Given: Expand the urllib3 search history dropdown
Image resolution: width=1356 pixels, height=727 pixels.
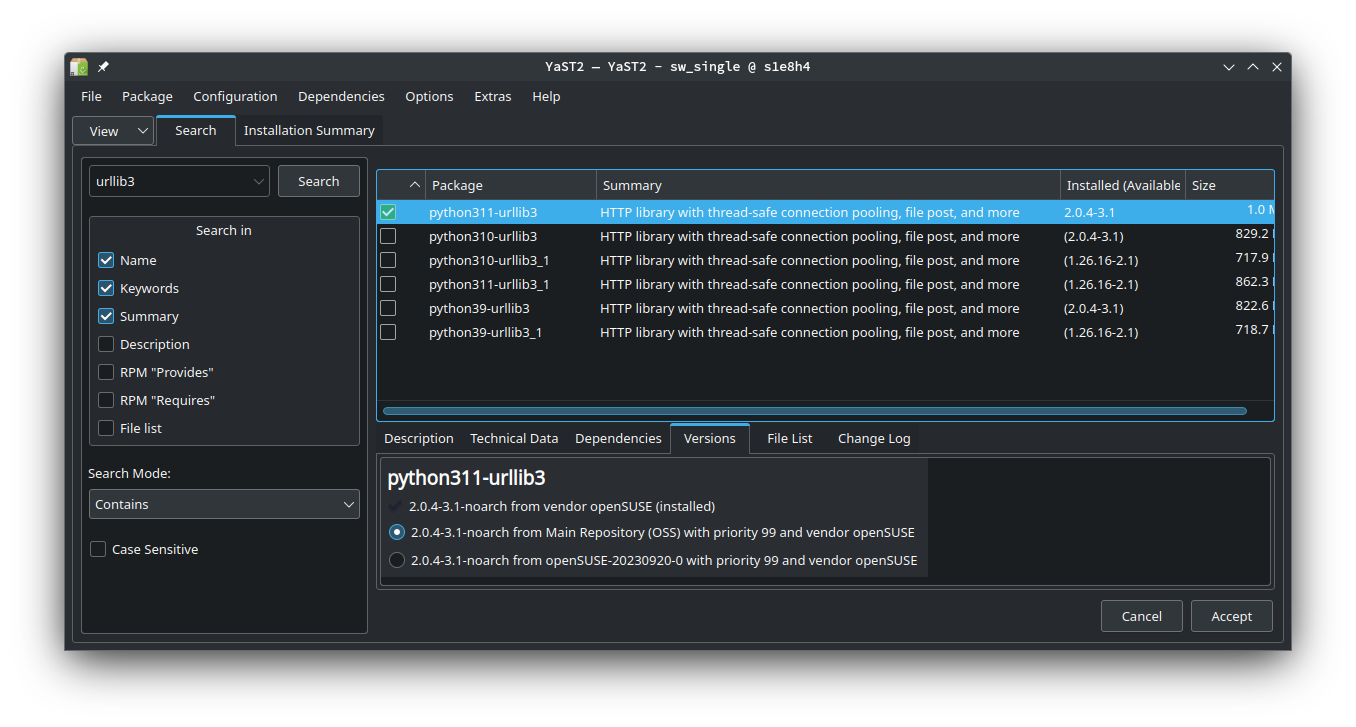Looking at the screenshot, I should click(259, 181).
